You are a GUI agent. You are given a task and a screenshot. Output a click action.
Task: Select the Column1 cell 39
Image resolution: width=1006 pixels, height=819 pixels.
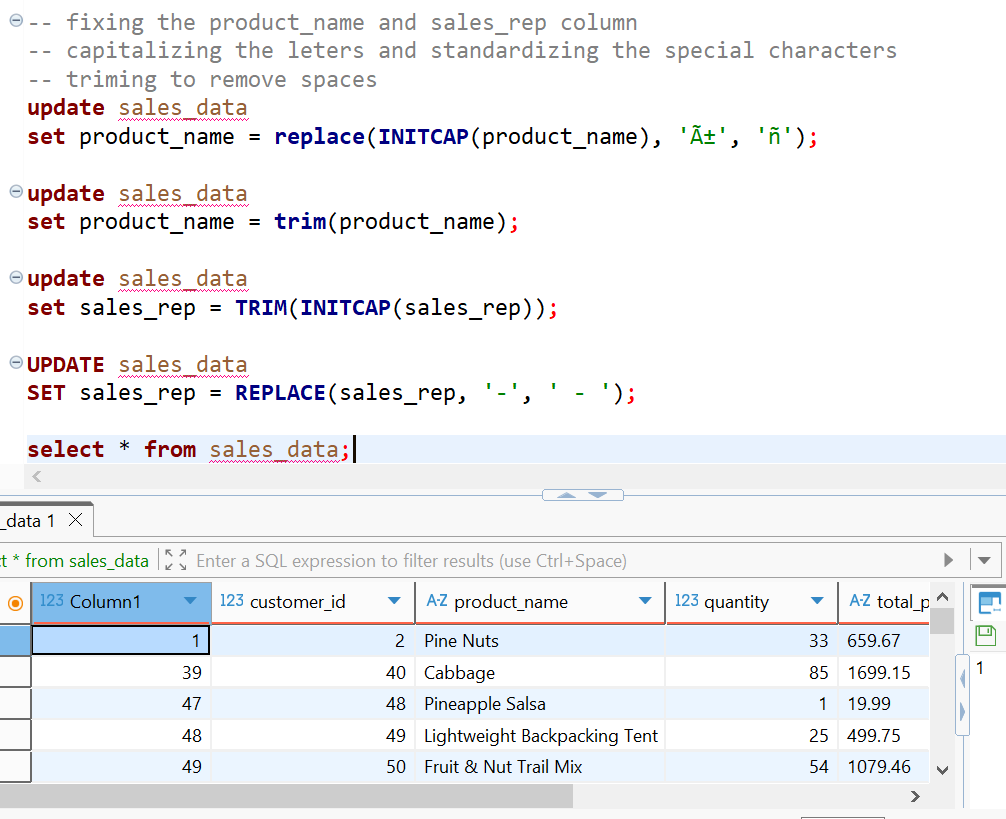point(121,673)
